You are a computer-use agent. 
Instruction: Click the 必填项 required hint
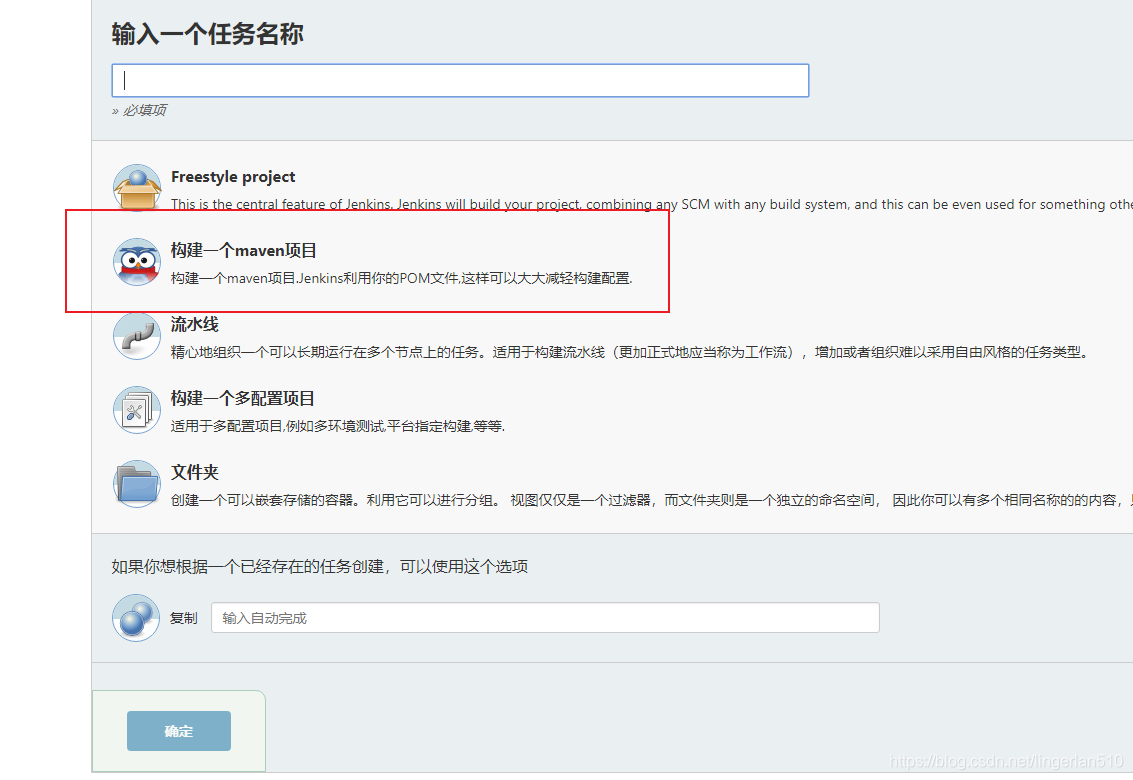[x=139, y=110]
